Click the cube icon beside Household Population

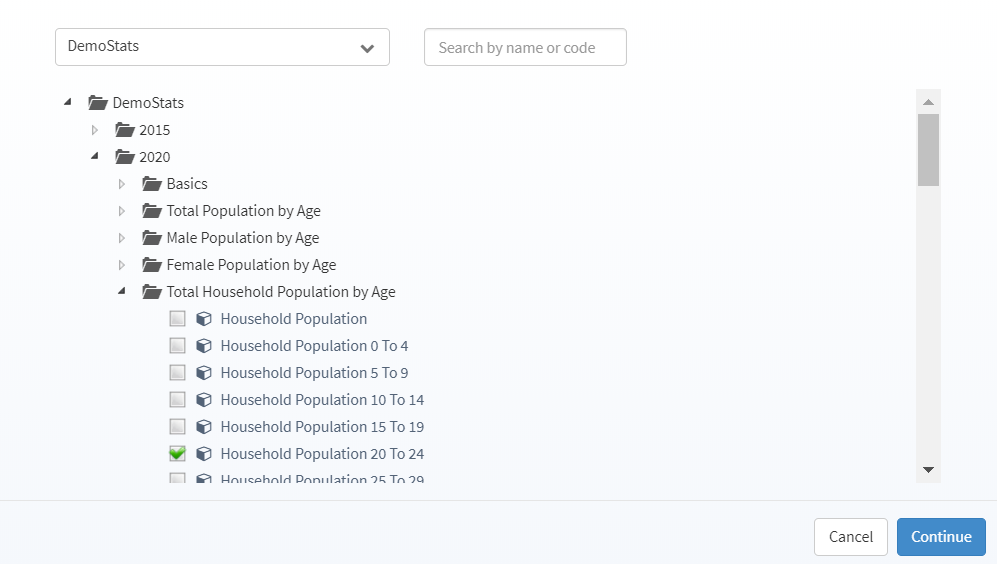pyautogui.click(x=203, y=319)
